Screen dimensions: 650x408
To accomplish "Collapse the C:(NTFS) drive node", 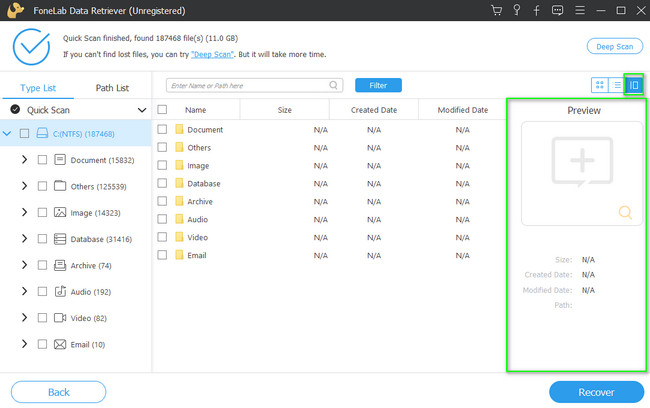I will pyautogui.click(x=7, y=134).
